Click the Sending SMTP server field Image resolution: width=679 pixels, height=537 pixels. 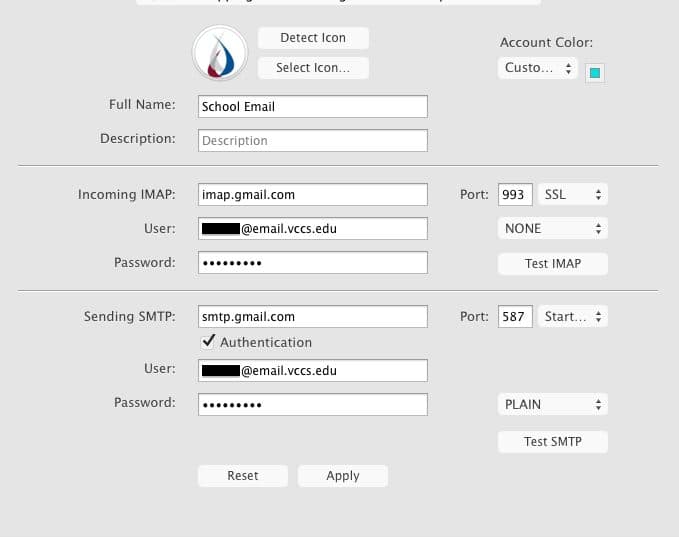pos(313,317)
